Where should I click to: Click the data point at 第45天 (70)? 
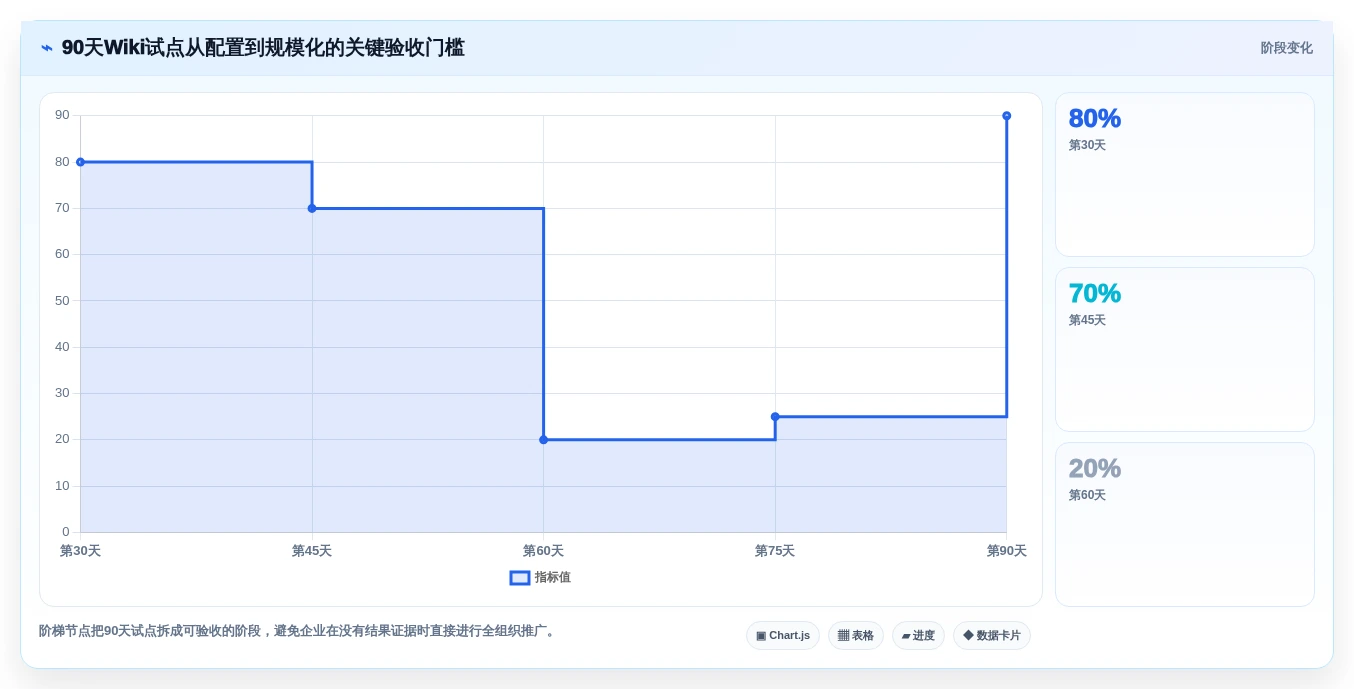pyautogui.click(x=312, y=208)
